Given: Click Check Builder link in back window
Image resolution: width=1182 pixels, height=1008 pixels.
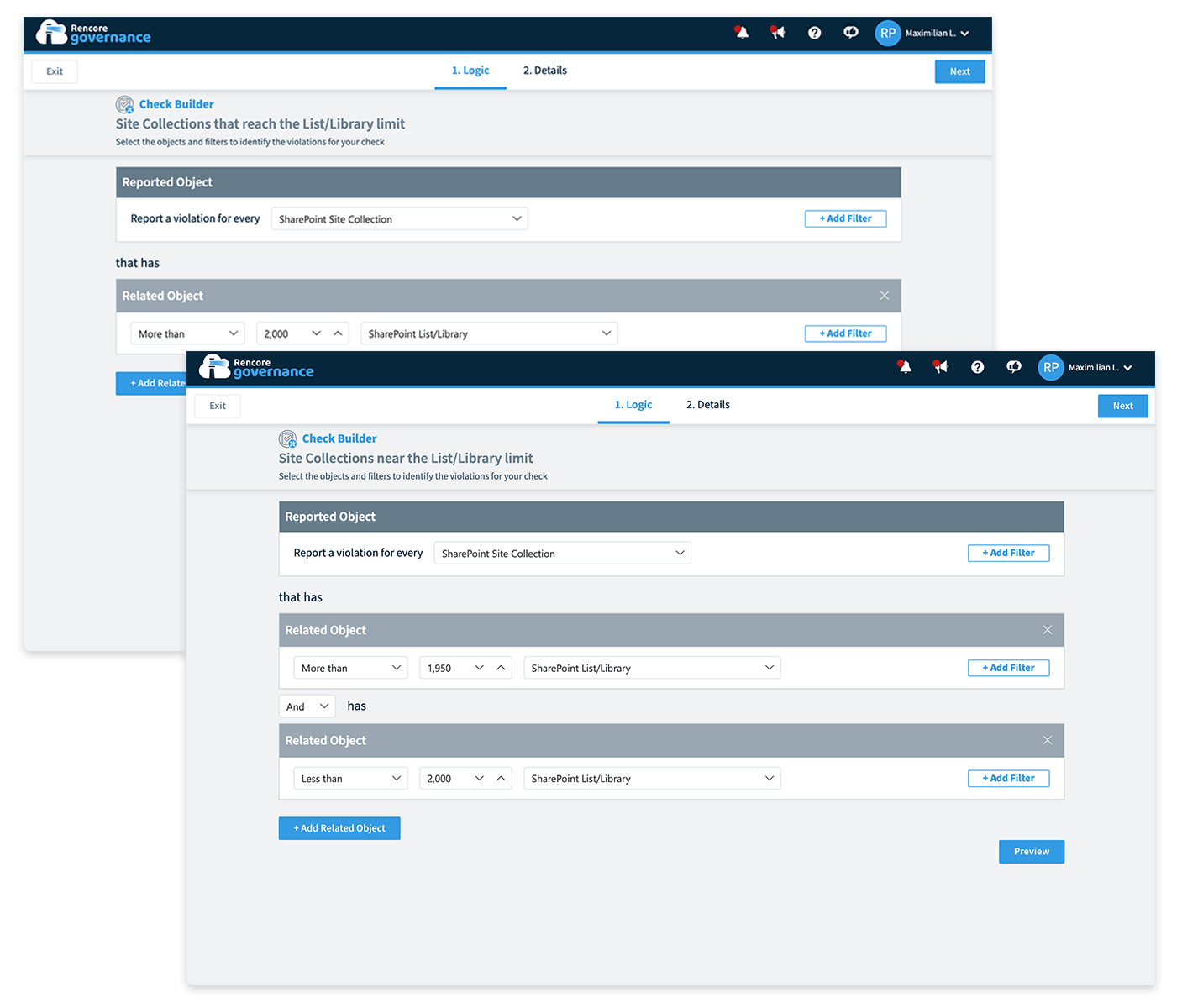Looking at the screenshot, I should [x=176, y=104].
